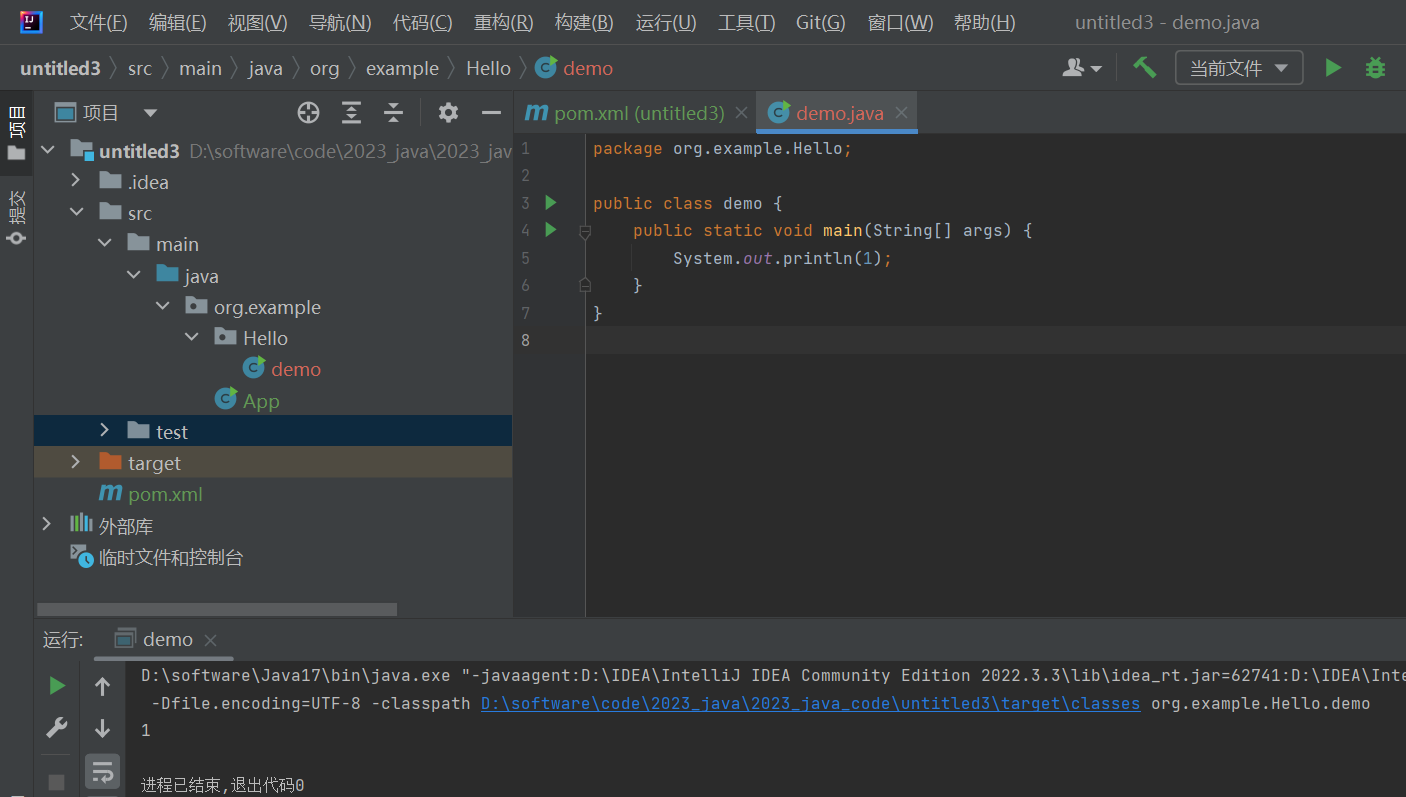Open the 运行(U) menu

coord(666,22)
